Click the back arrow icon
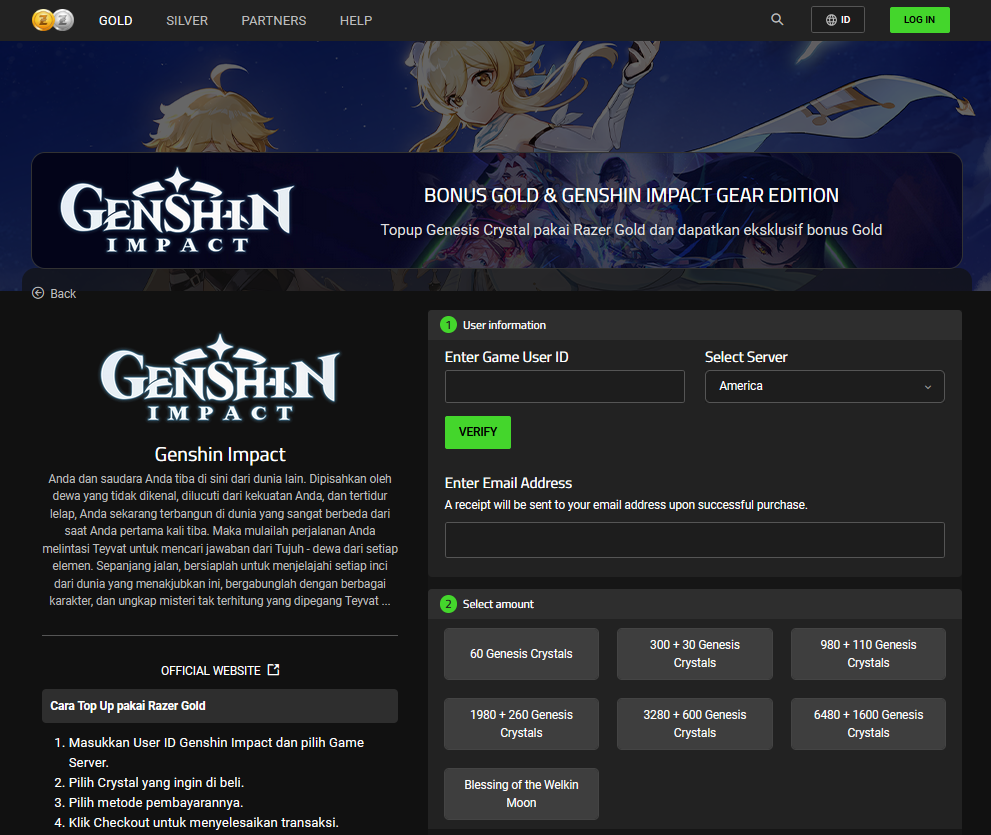Viewport: 991px width, 835px height. click(x=39, y=293)
